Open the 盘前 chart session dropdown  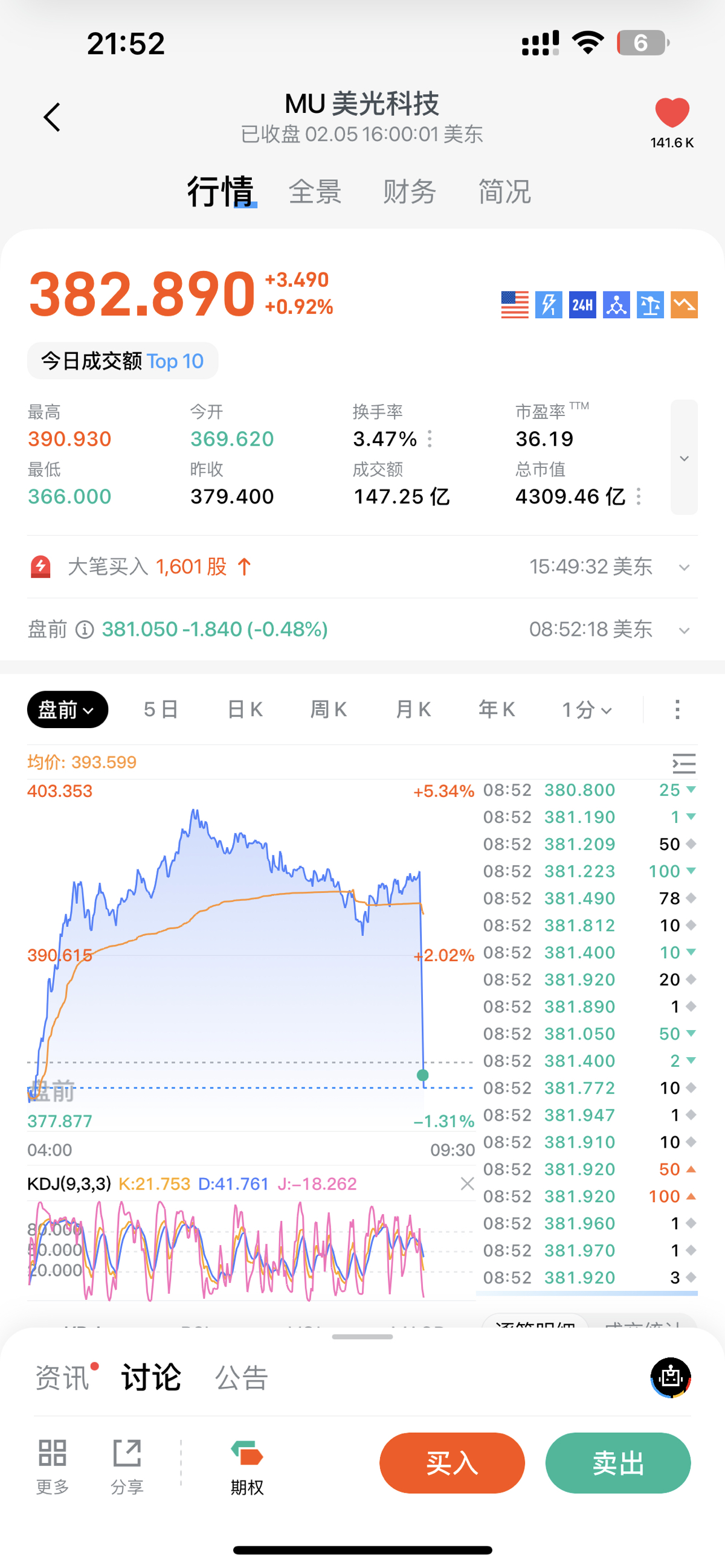[68, 710]
